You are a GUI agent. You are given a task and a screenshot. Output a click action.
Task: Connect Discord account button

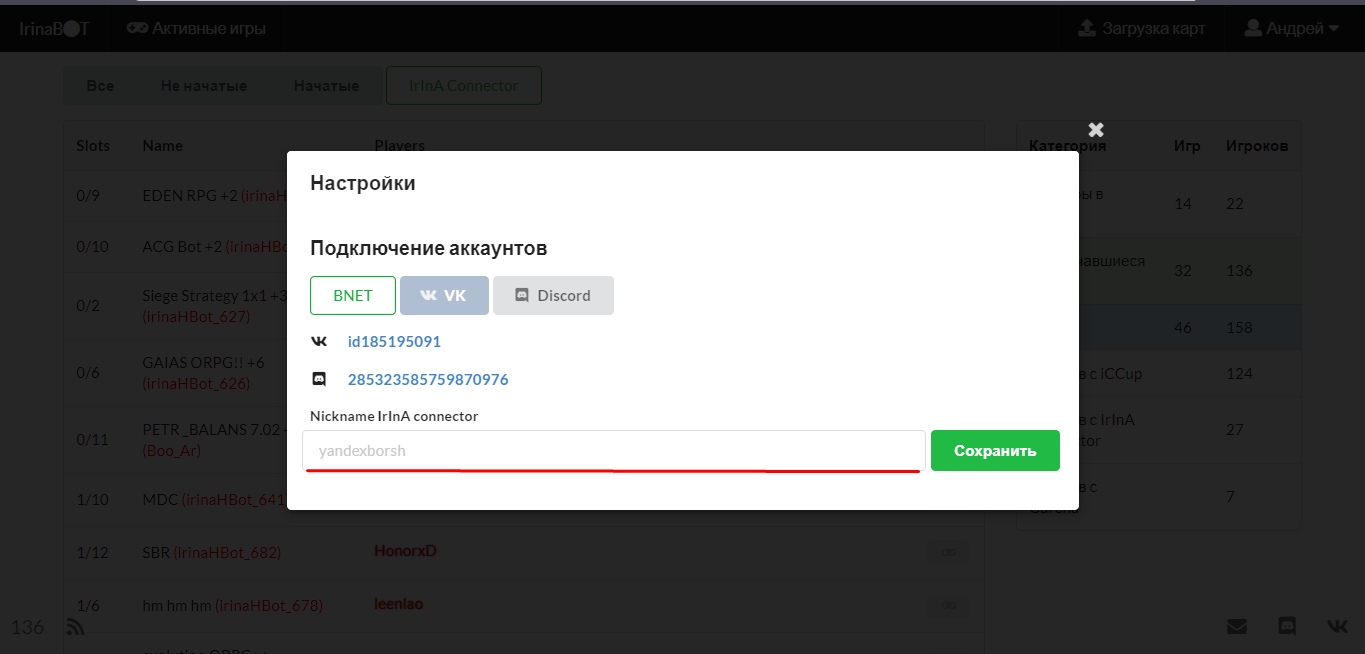pyautogui.click(x=553, y=295)
